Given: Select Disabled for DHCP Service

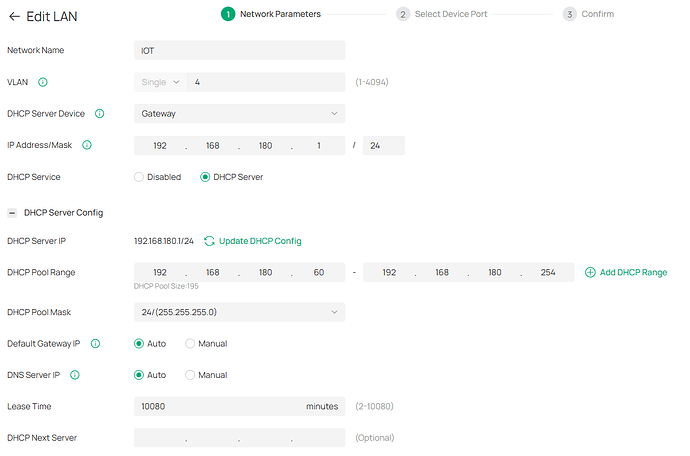Looking at the screenshot, I should click(x=139, y=177).
